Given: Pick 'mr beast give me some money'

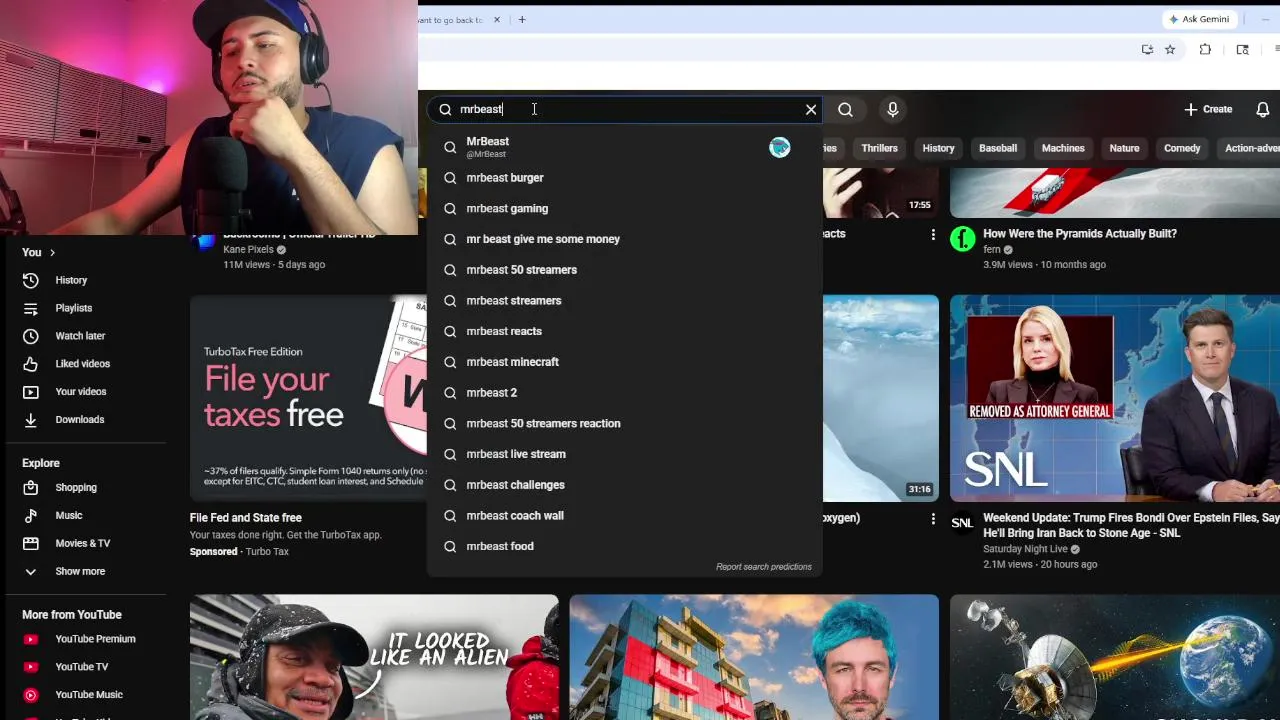Looking at the screenshot, I should pos(625,239).
